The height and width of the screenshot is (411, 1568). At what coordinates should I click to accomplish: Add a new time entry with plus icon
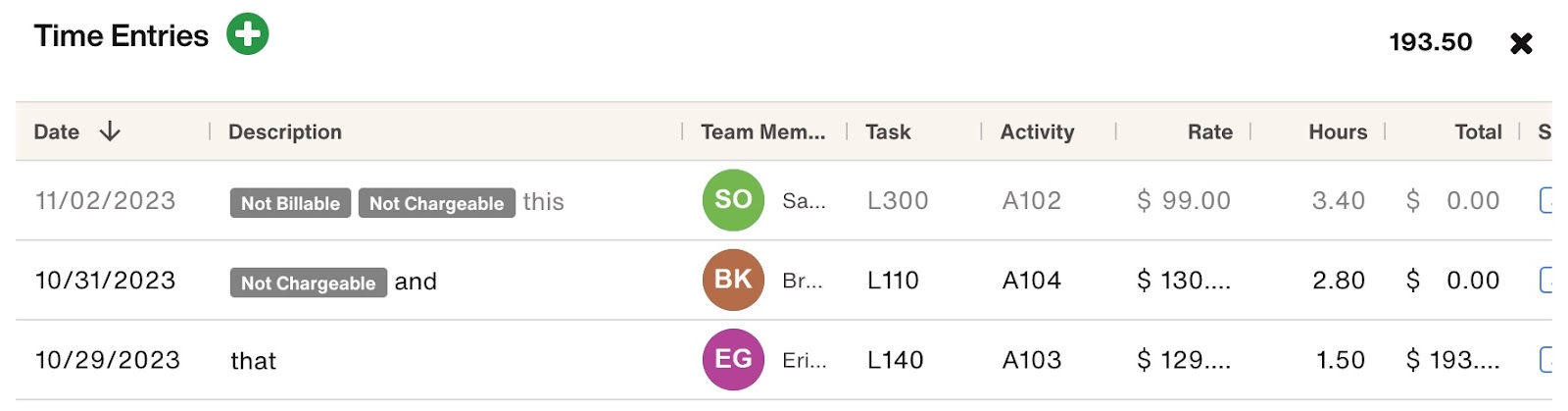click(248, 34)
